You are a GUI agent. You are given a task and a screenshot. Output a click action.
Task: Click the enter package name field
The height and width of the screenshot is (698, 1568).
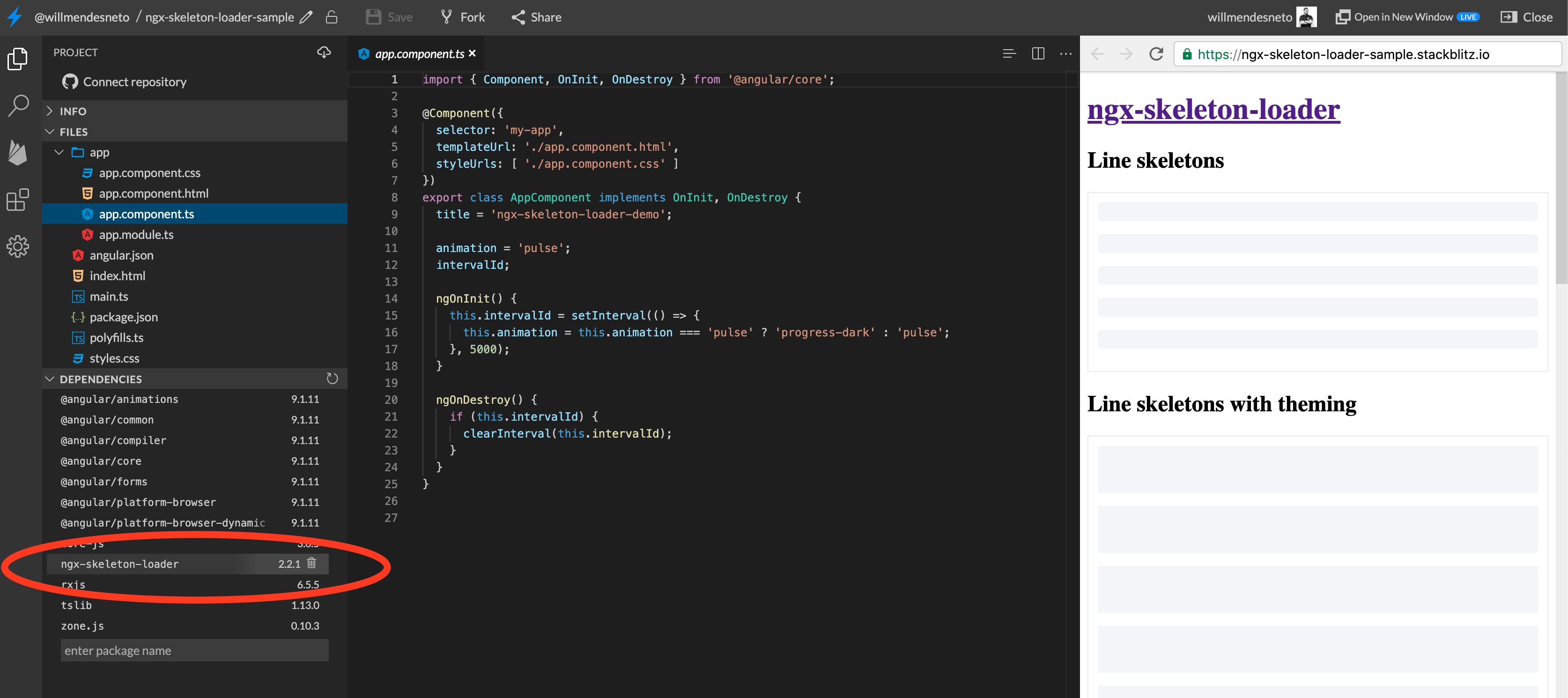[194, 650]
